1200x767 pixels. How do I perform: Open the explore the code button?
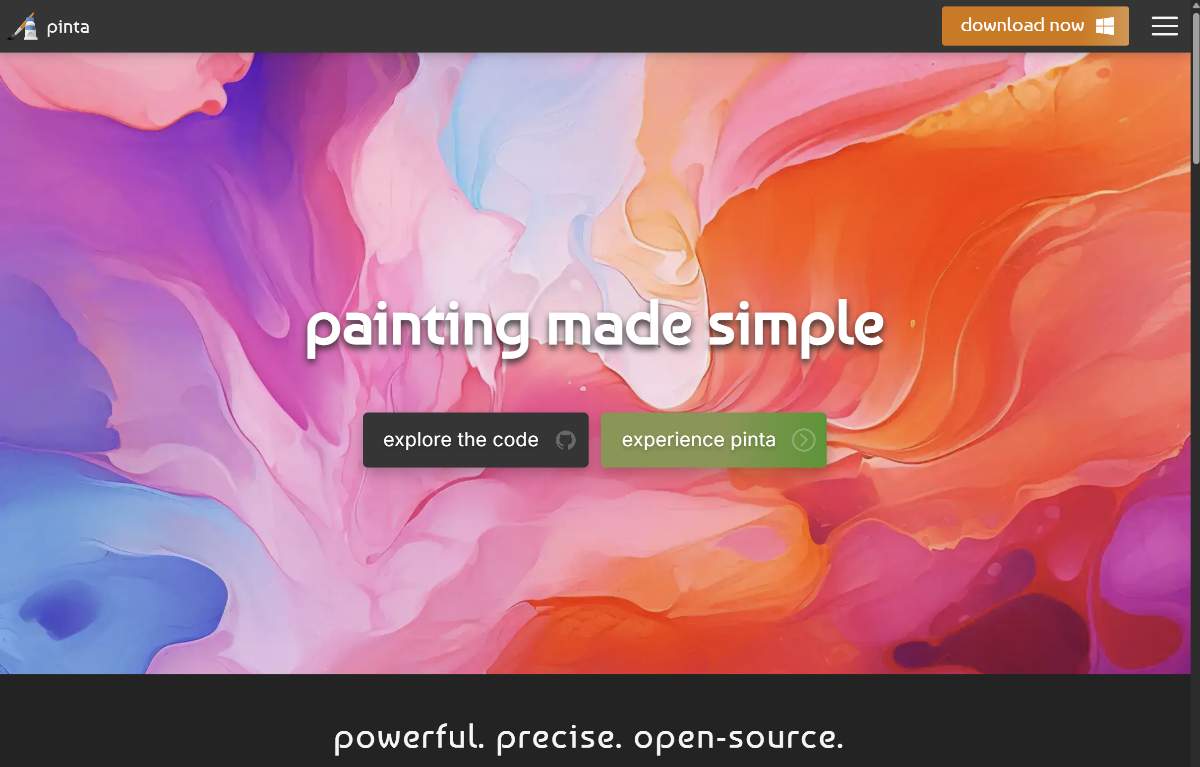[476, 440]
